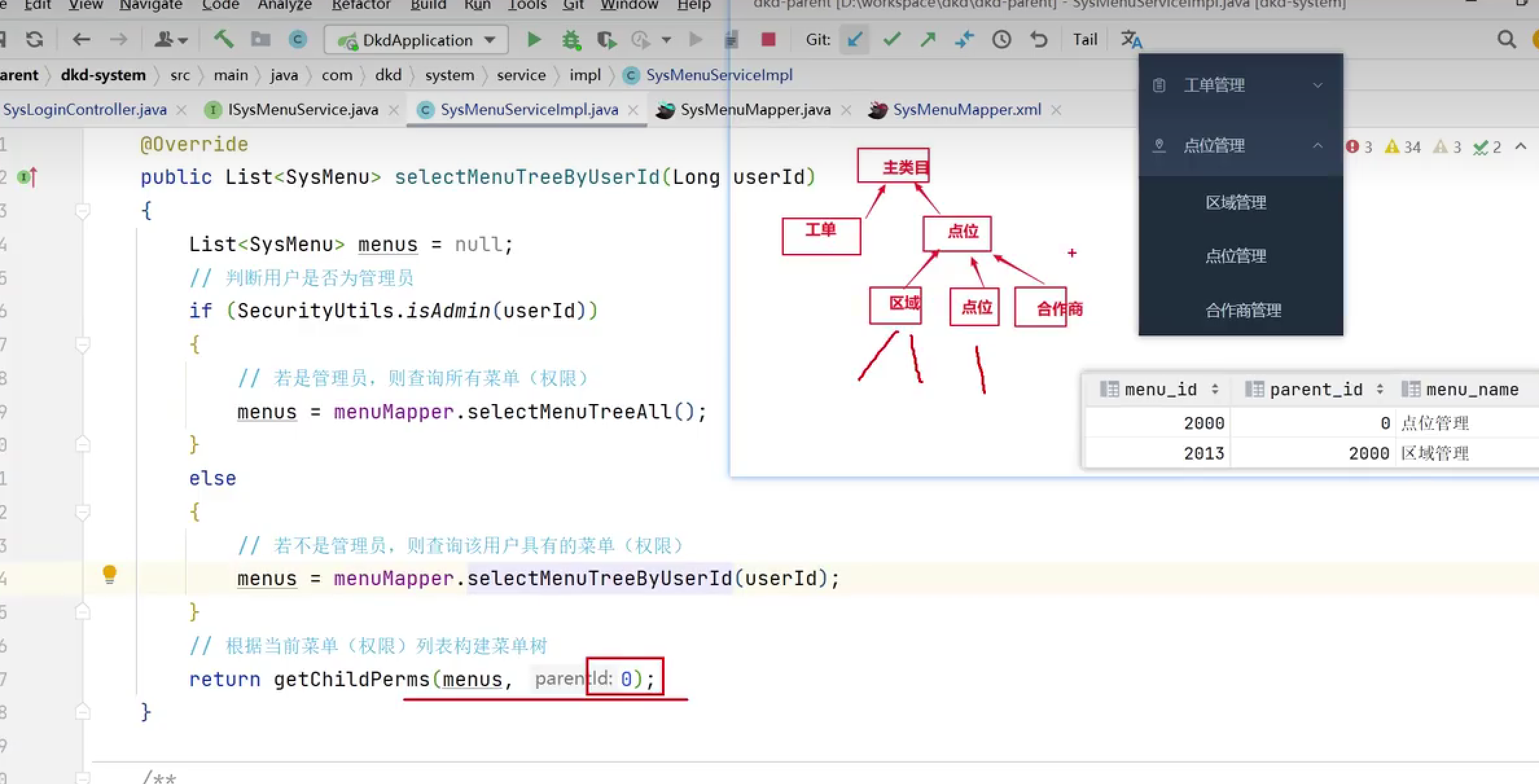This screenshot has height=784, width=1539.
Task: Click isAdmin method in if statement
Action: (x=448, y=311)
